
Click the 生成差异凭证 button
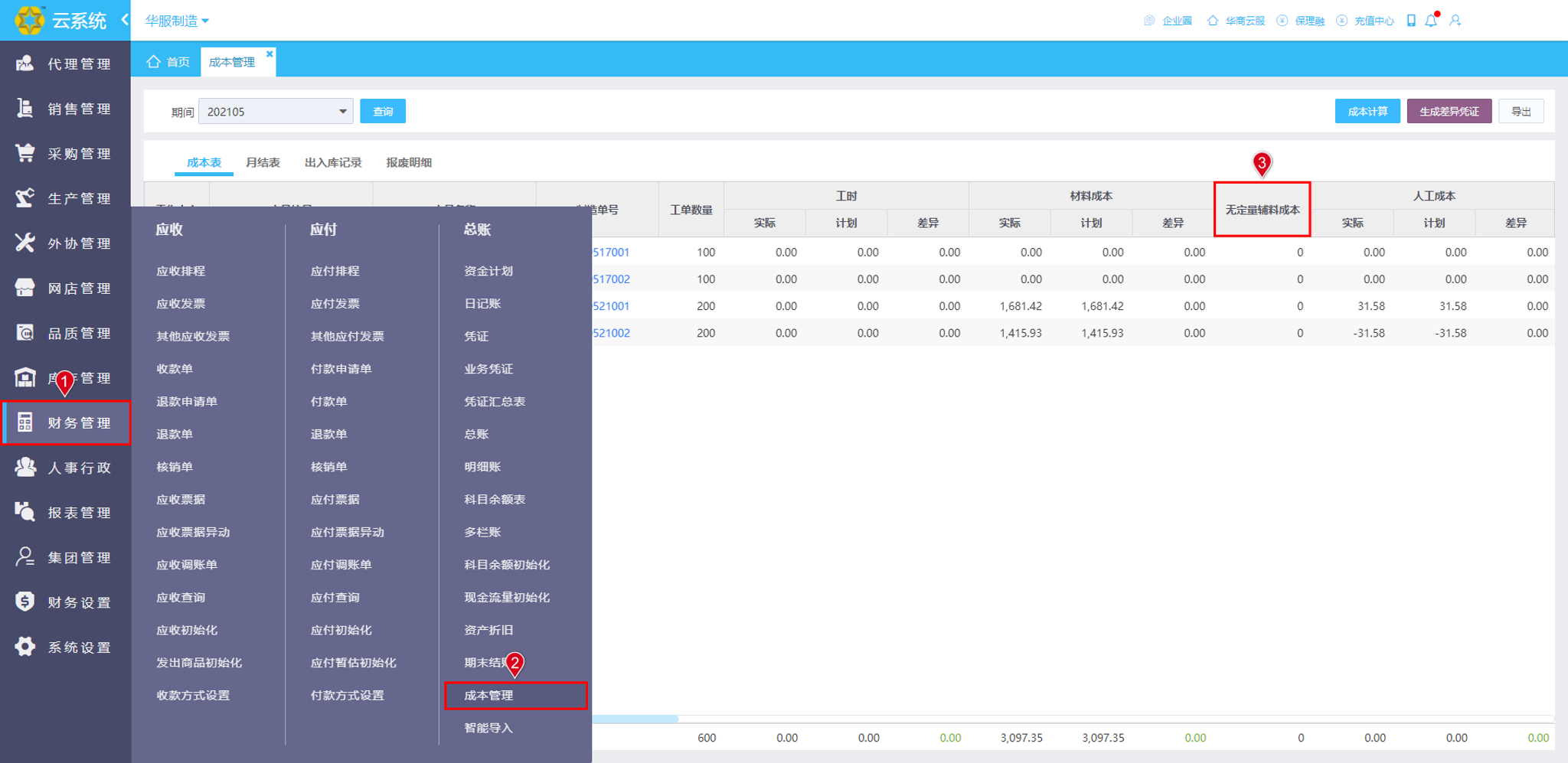click(1449, 111)
